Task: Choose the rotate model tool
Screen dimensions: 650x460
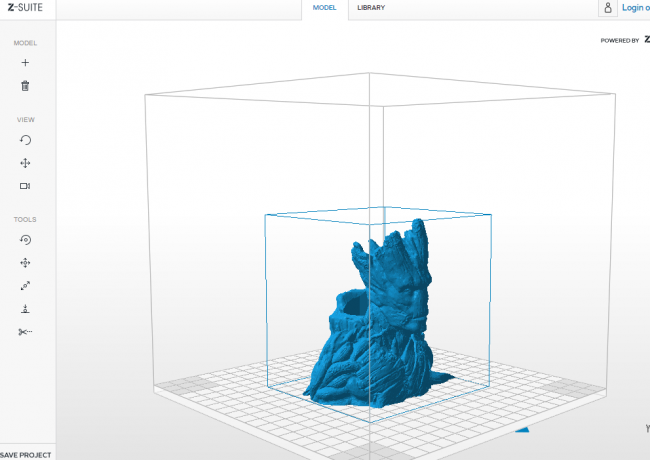Action: [x=25, y=240]
